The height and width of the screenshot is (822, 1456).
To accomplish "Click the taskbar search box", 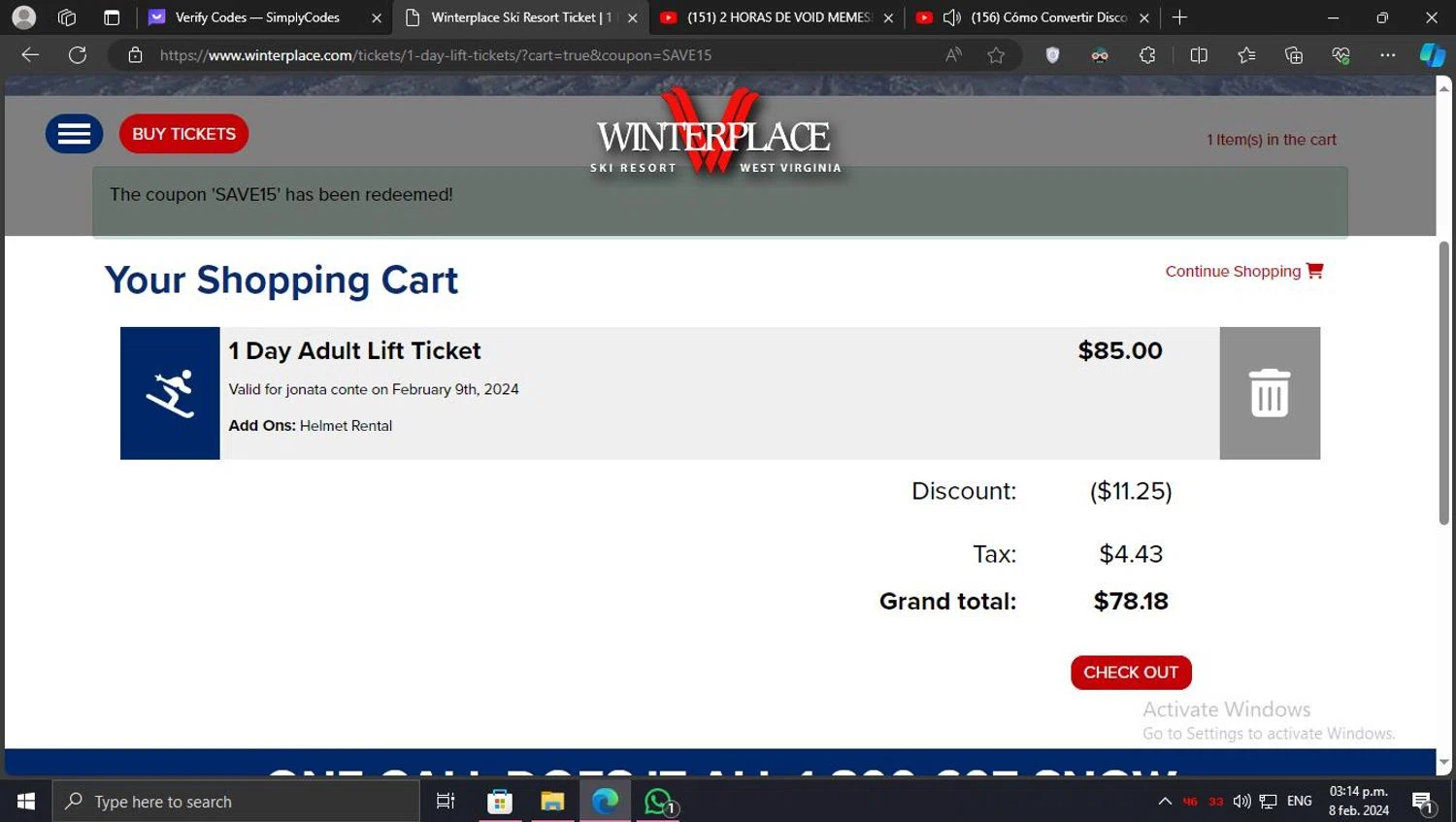I will (x=236, y=802).
